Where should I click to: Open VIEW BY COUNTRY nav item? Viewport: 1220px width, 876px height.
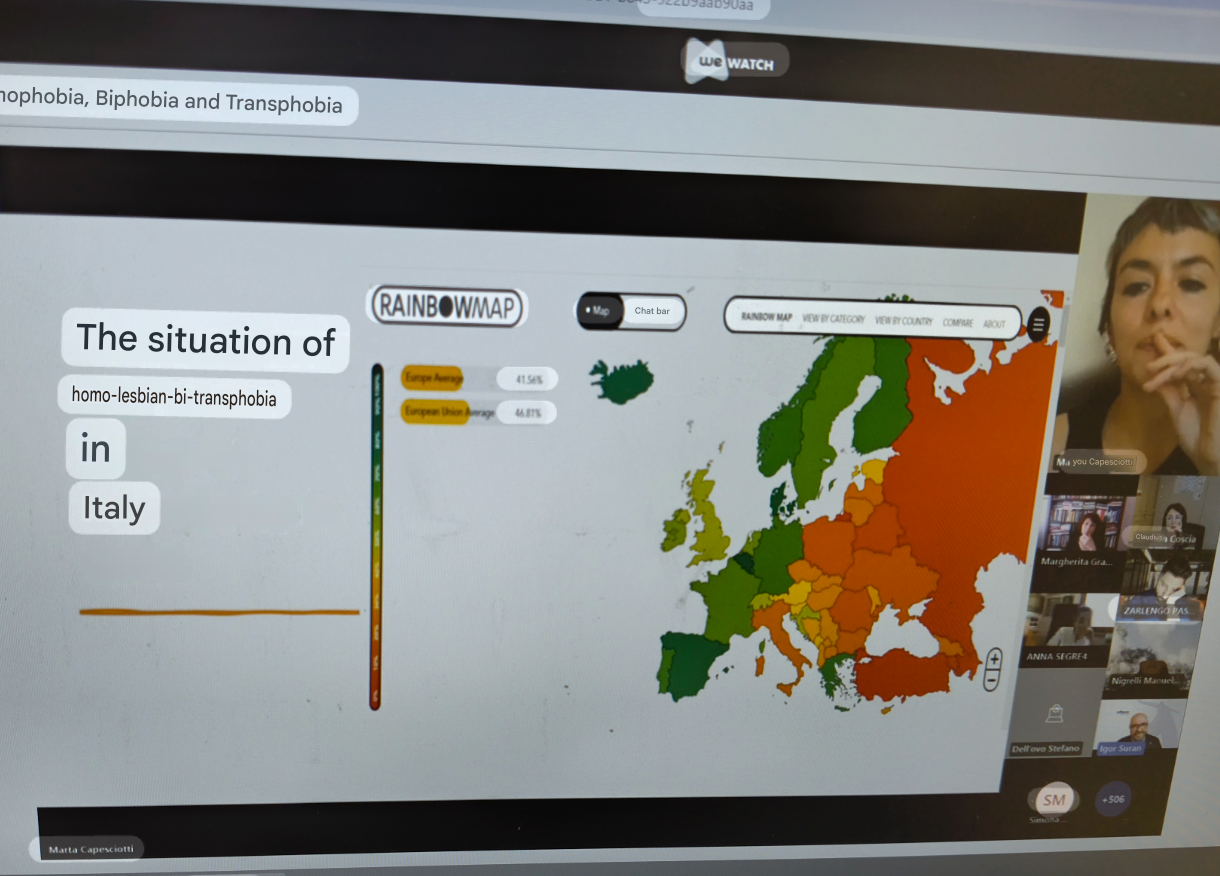903,321
